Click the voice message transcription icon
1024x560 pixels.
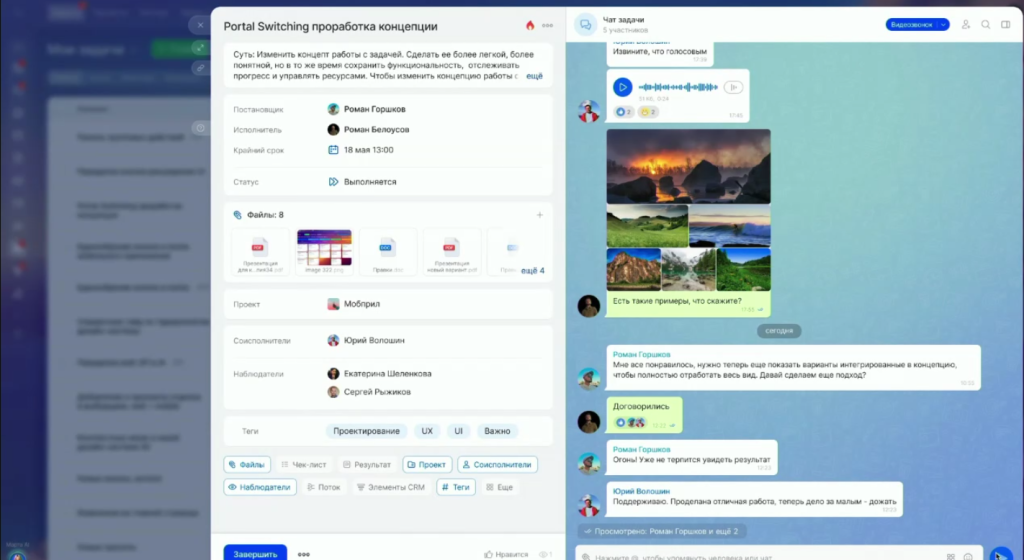[x=733, y=88]
